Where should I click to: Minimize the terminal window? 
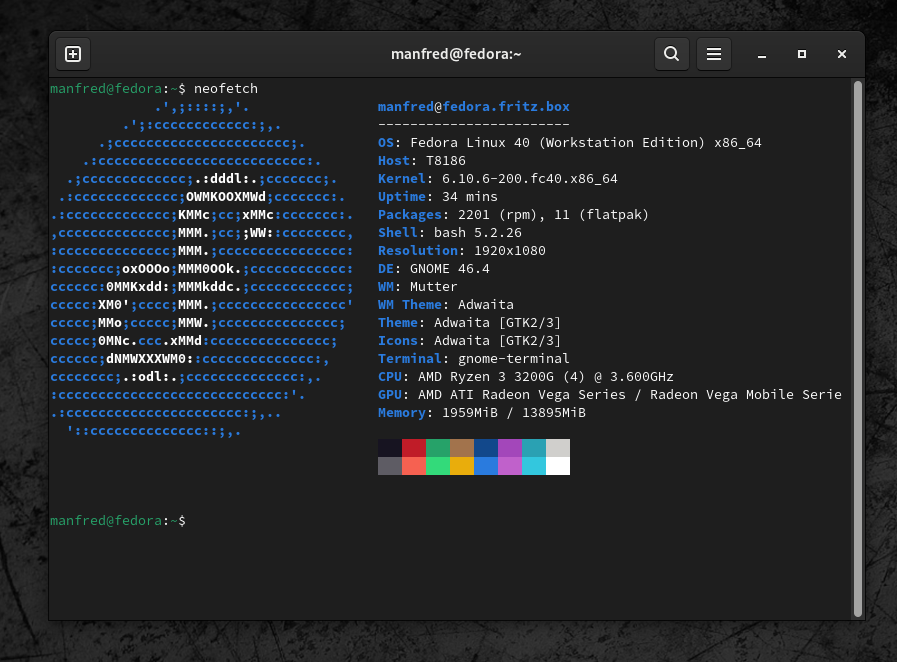coord(762,54)
